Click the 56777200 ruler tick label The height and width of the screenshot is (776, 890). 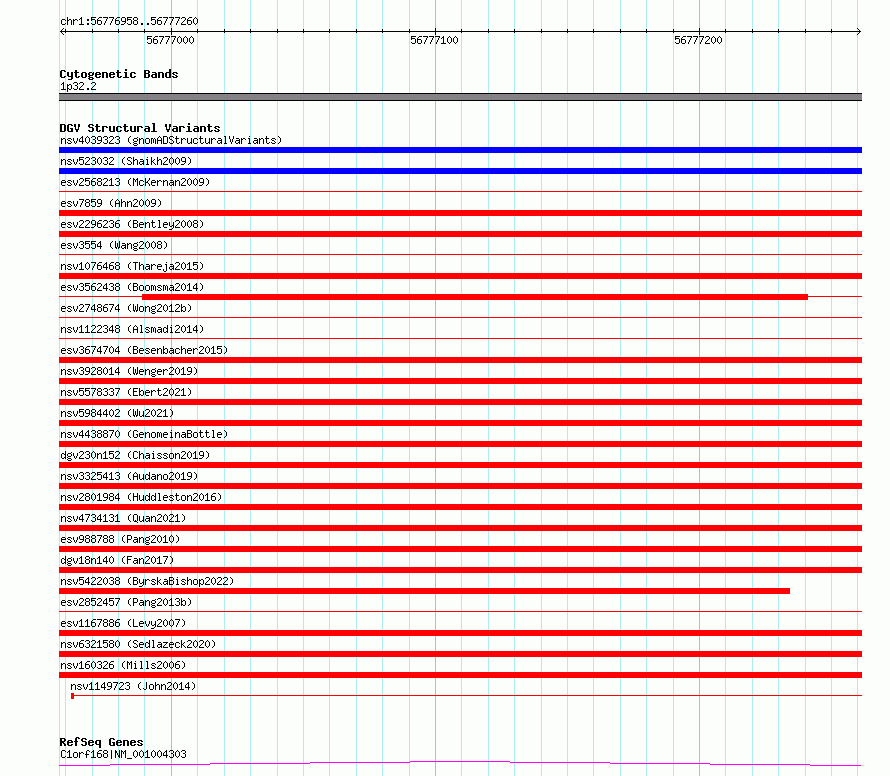(x=698, y=40)
